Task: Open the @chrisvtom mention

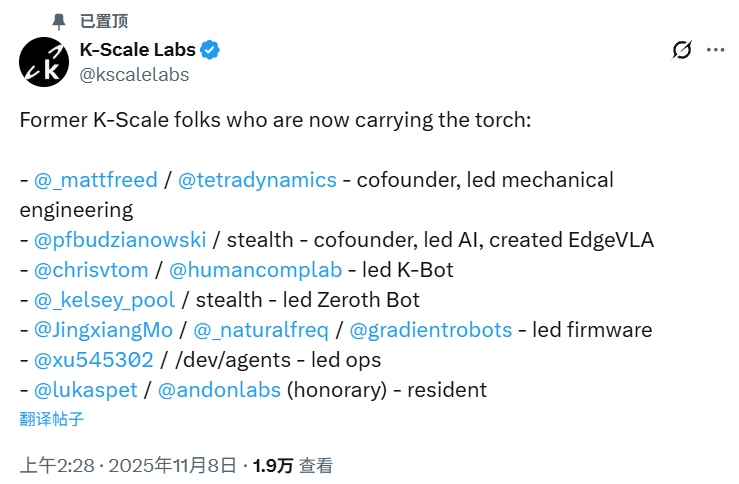Action: point(91,270)
